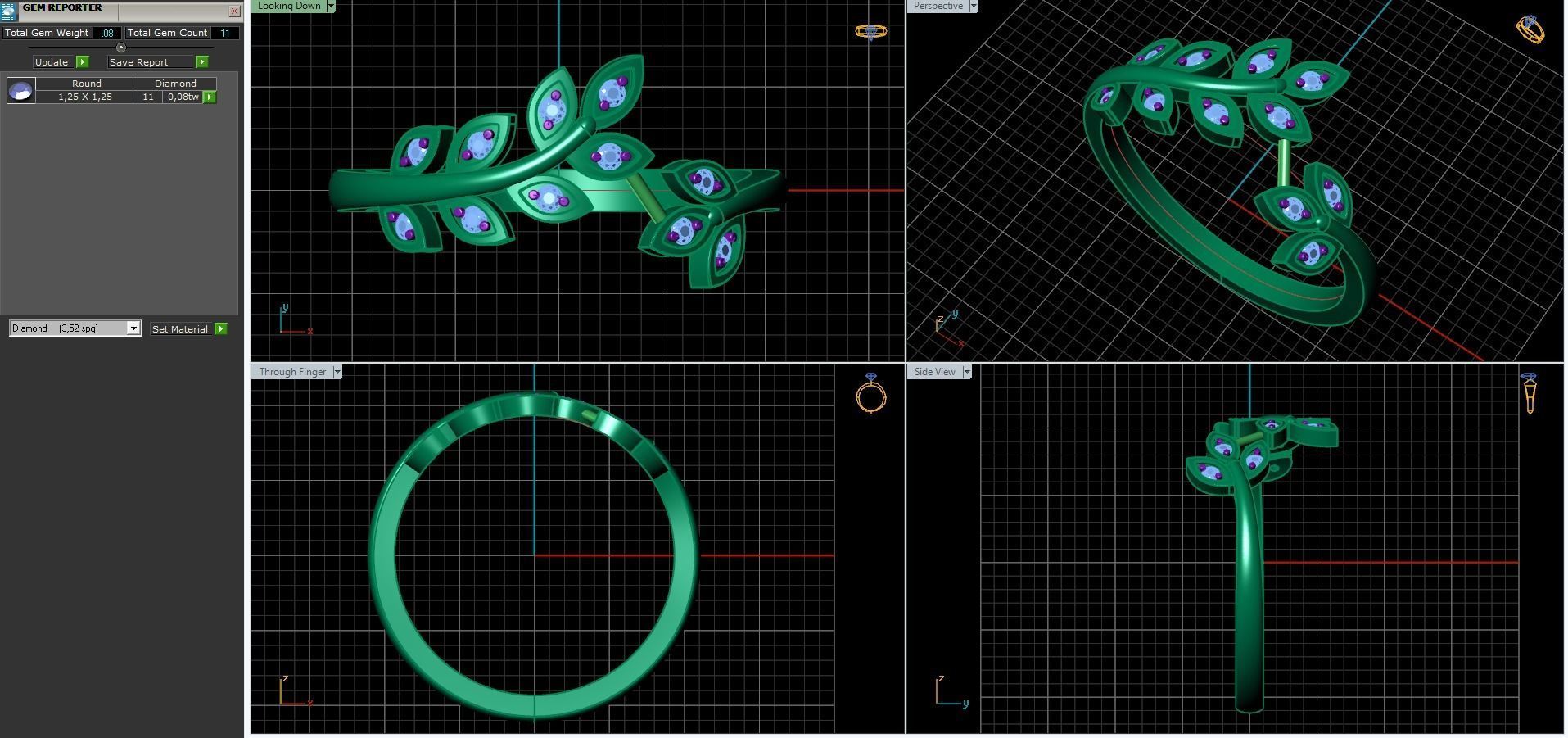Open the Side View viewport dropdown arrow

click(x=967, y=372)
